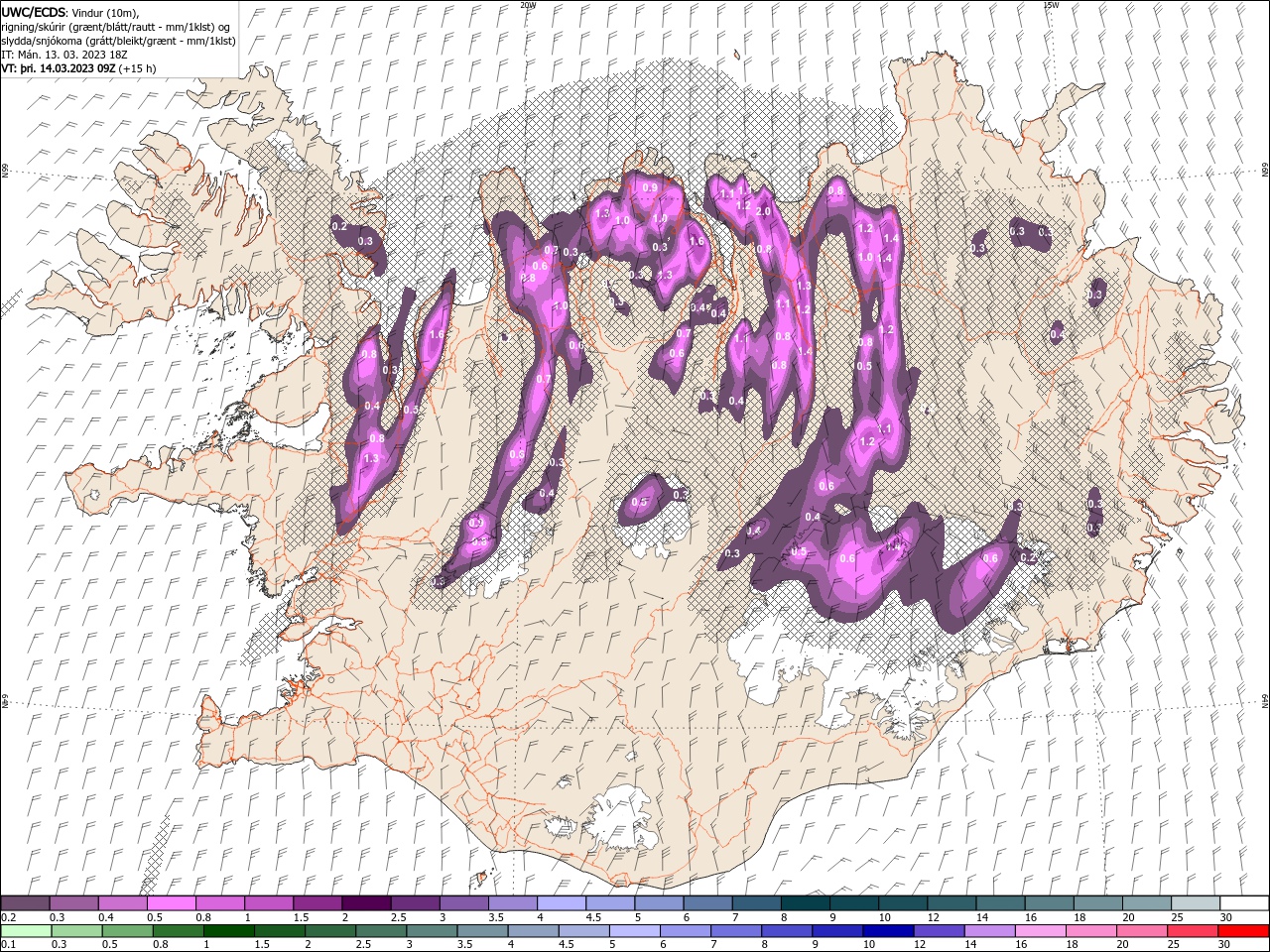Click the 'rigning/skúrir' legend description line
This screenshot has height=952, width=1270.
[x=116, y=26]
